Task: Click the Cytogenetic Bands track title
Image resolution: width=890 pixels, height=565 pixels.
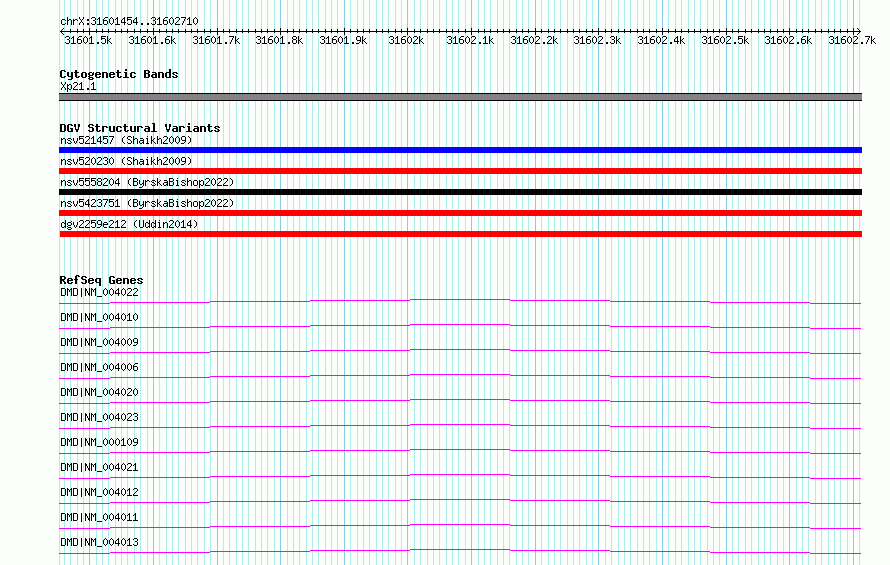Action: (119, 74)
